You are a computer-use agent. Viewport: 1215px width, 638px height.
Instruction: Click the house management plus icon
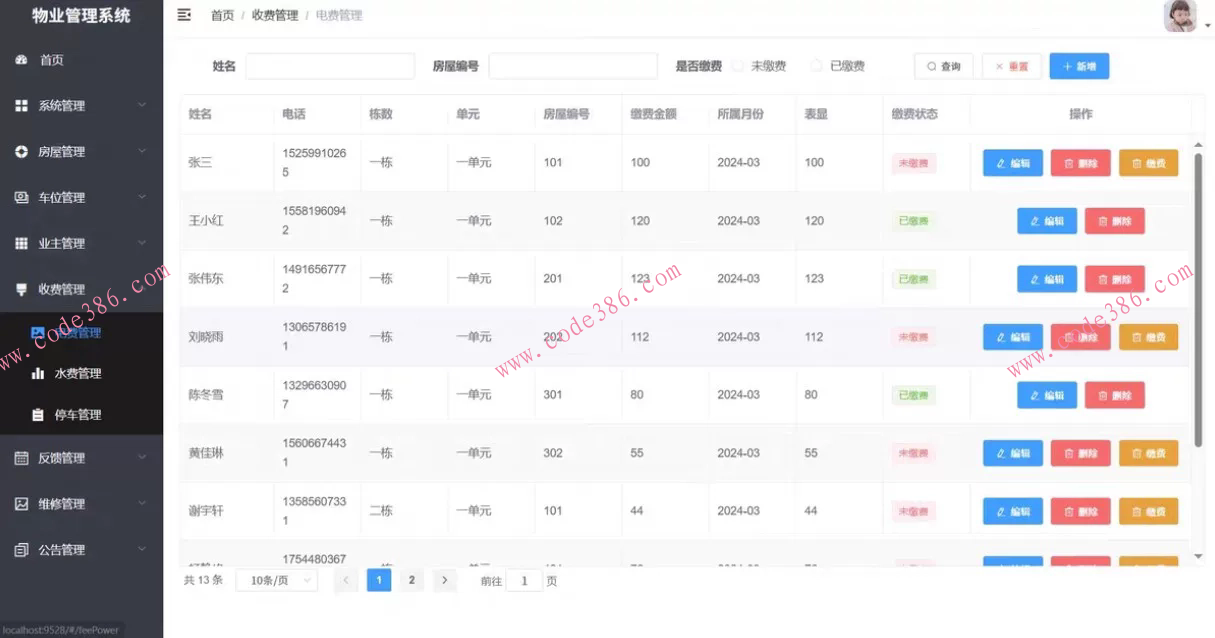21,152
